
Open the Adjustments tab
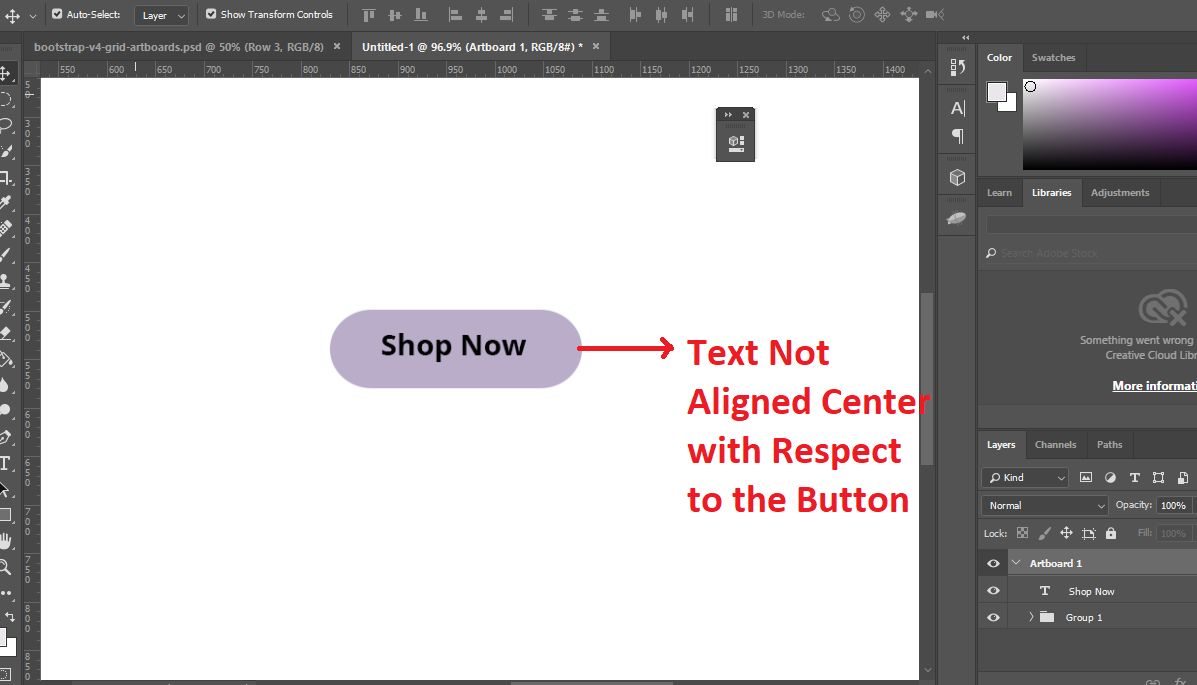1119,192
